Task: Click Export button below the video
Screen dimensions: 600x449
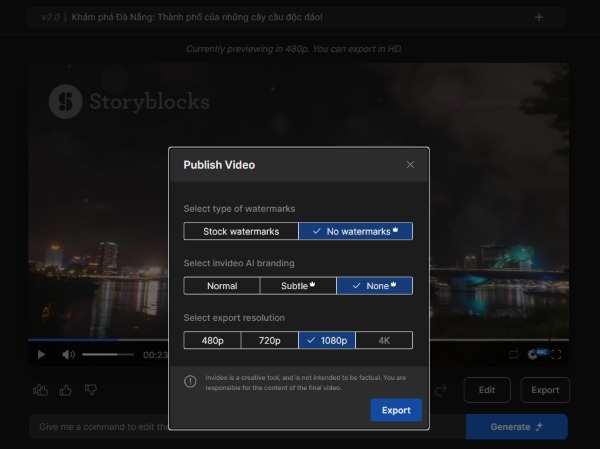Action: pos(545,390)
